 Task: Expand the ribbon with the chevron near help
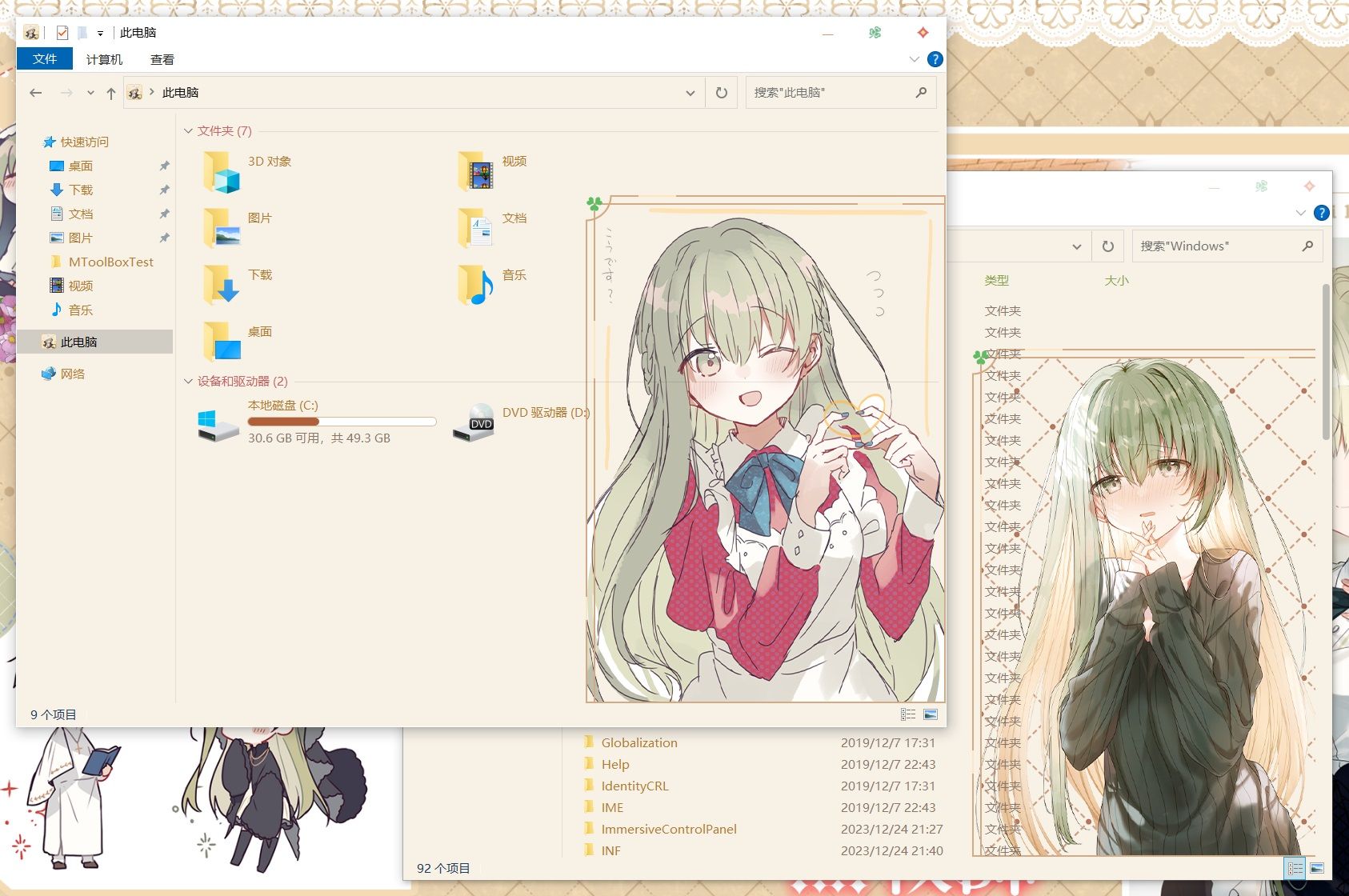pos(915,59)
